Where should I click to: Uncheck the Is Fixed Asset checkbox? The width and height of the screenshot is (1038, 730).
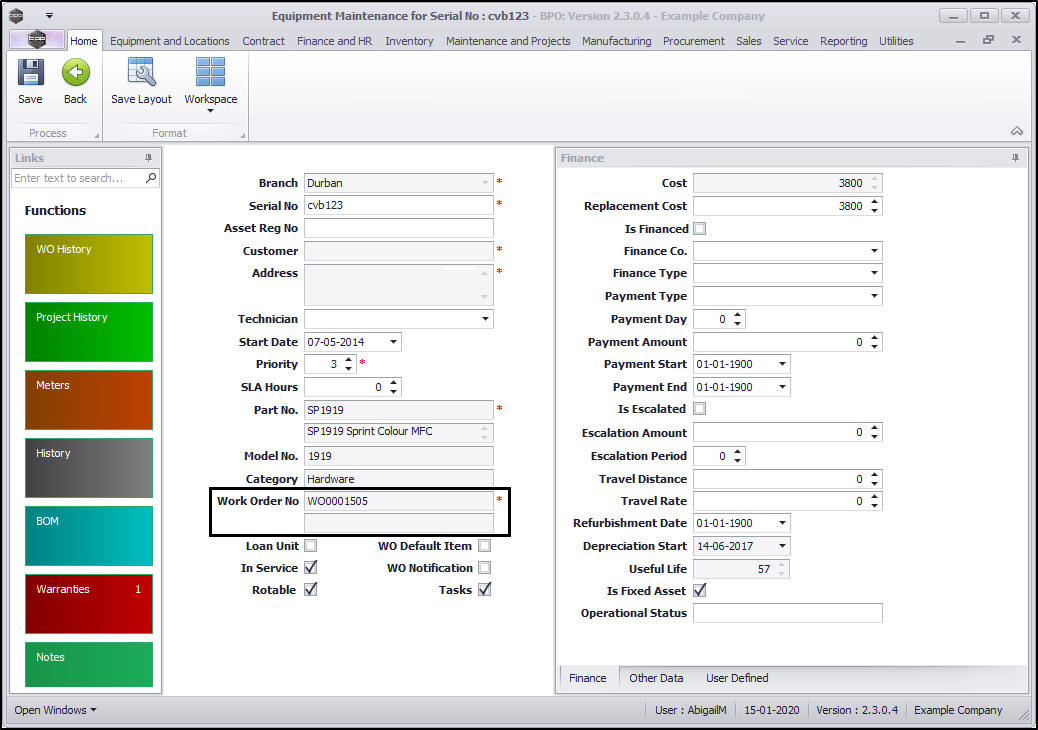(x=699, y=591)
